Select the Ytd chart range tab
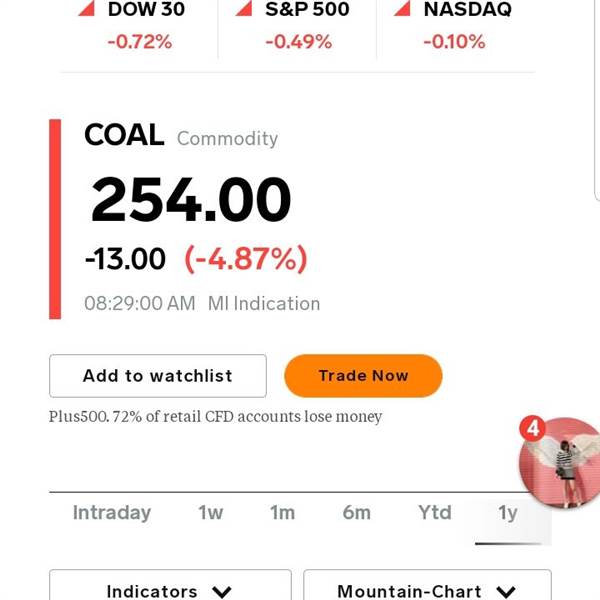Viewport: 600px width, 600px height. click(x=435, y=512)
